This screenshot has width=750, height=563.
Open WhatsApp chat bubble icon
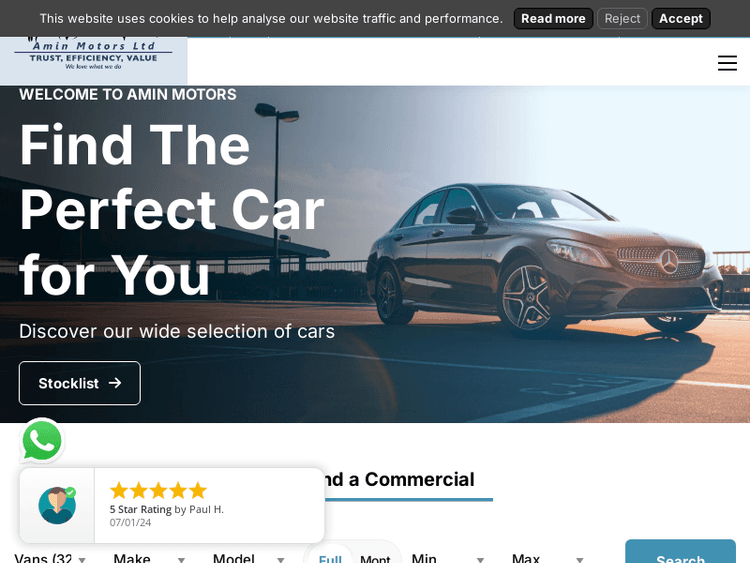pos(42,441)
